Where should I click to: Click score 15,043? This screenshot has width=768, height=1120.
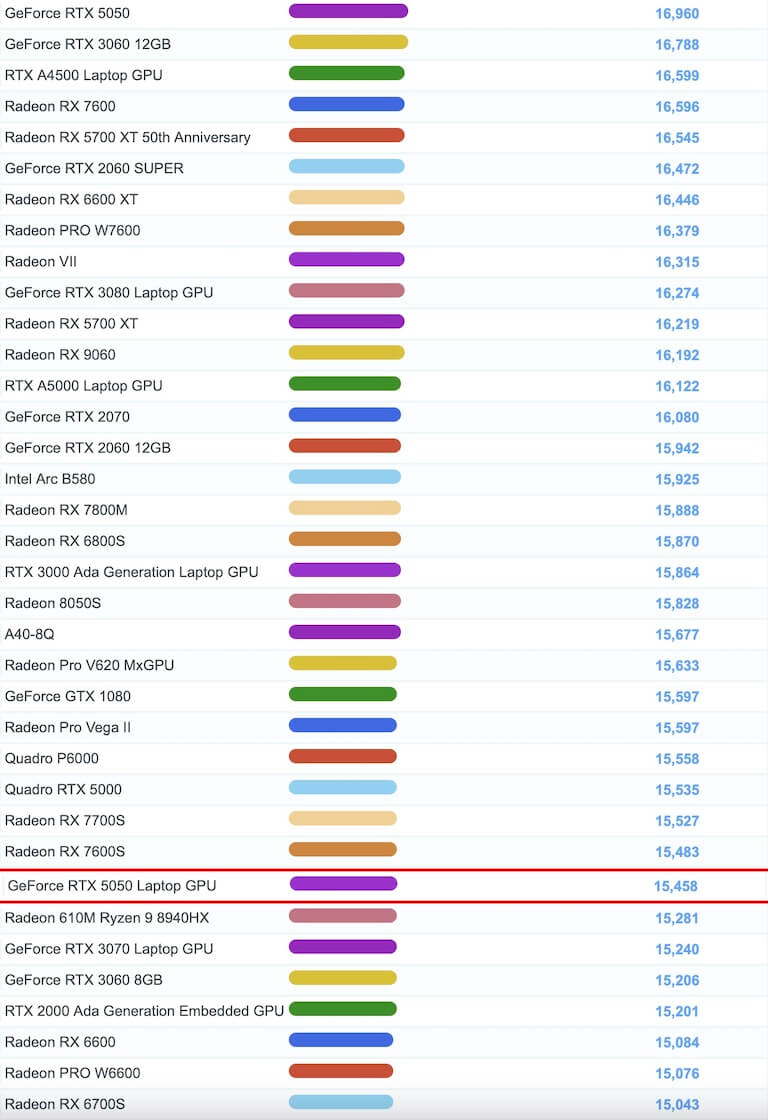coord(677,1105)
